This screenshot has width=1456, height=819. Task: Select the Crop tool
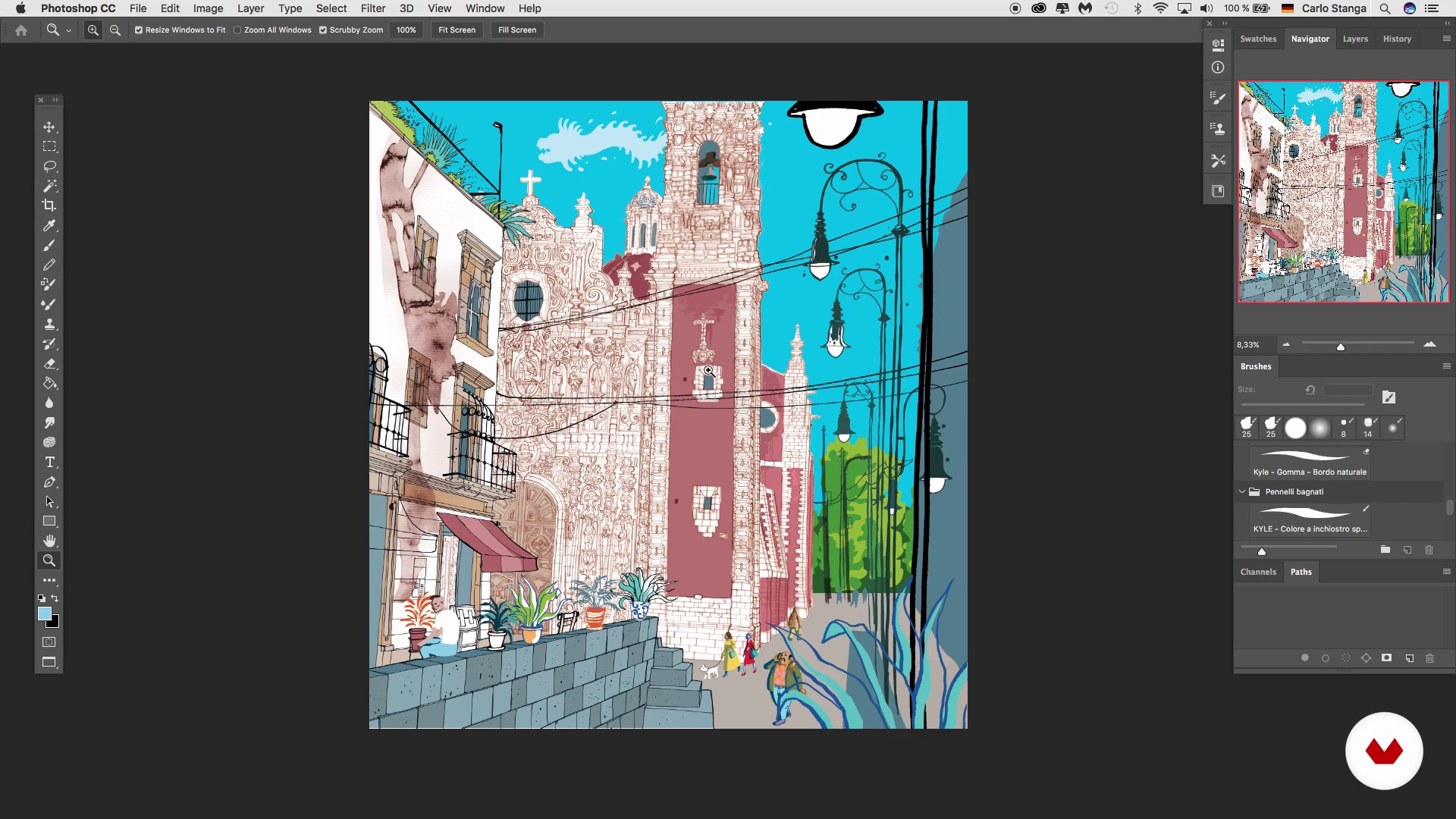49,206
